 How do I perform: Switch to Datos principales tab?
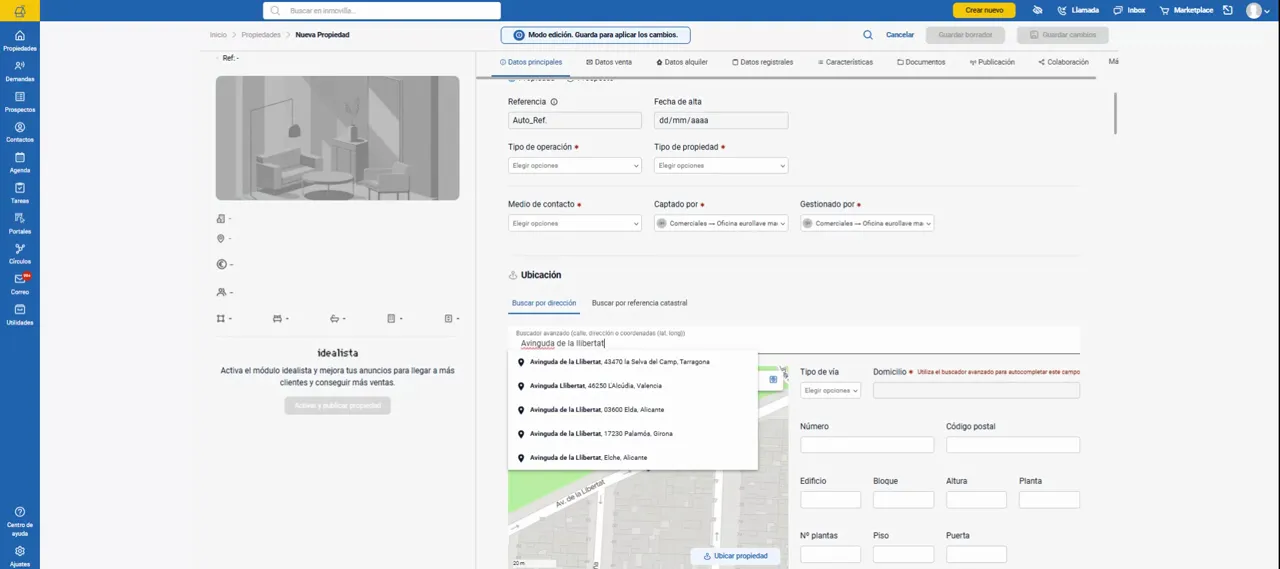pyautogui.click(x=531, y=62)
